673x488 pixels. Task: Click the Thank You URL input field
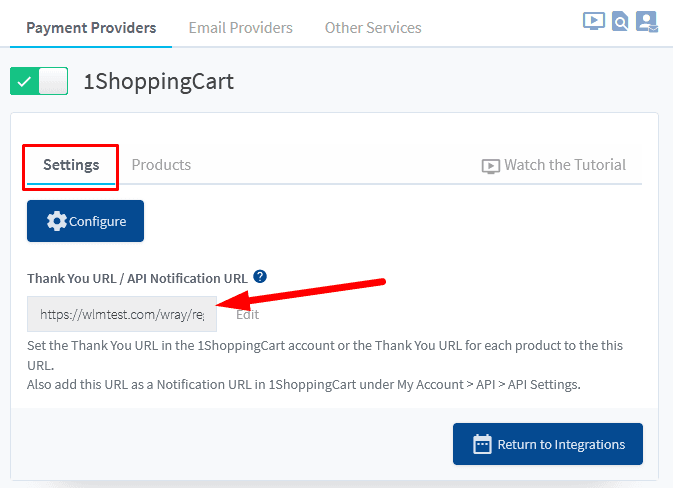pos(122,314)
